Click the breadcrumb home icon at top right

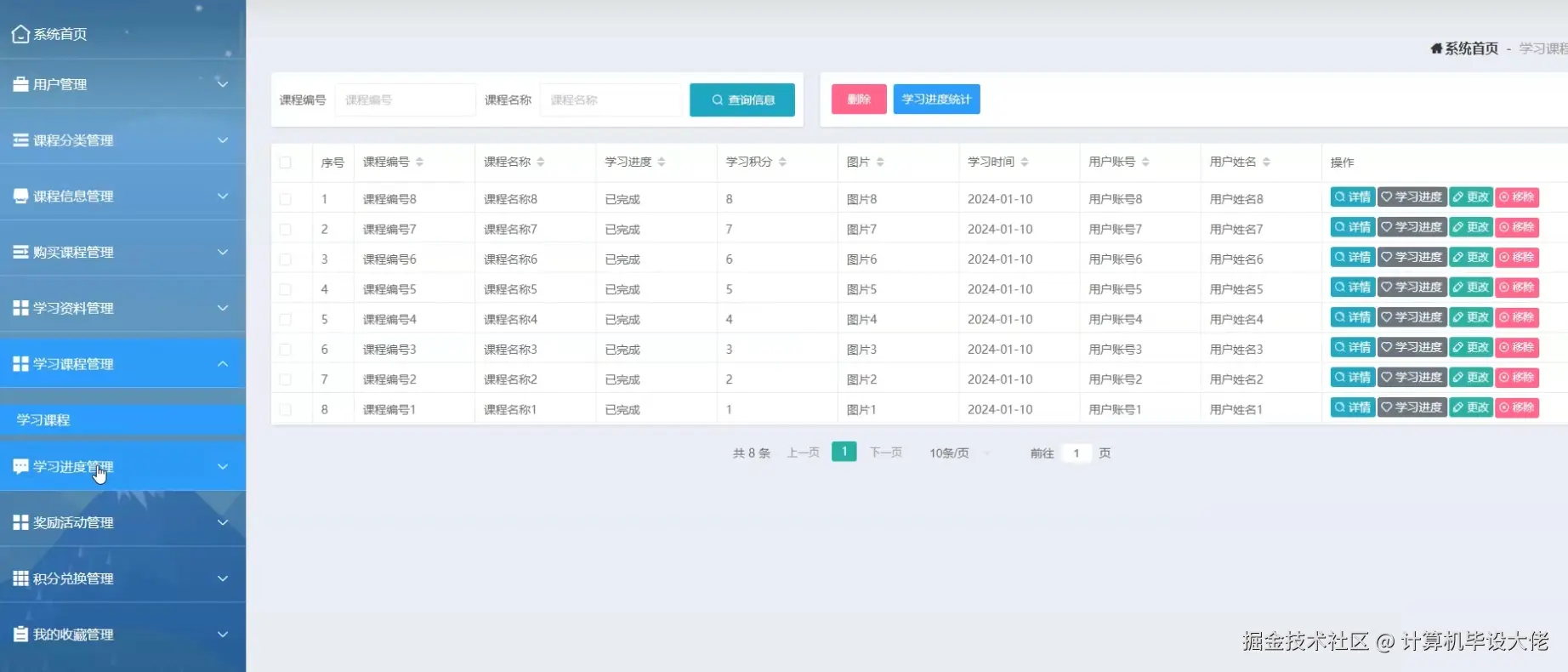click(1436, 48)
